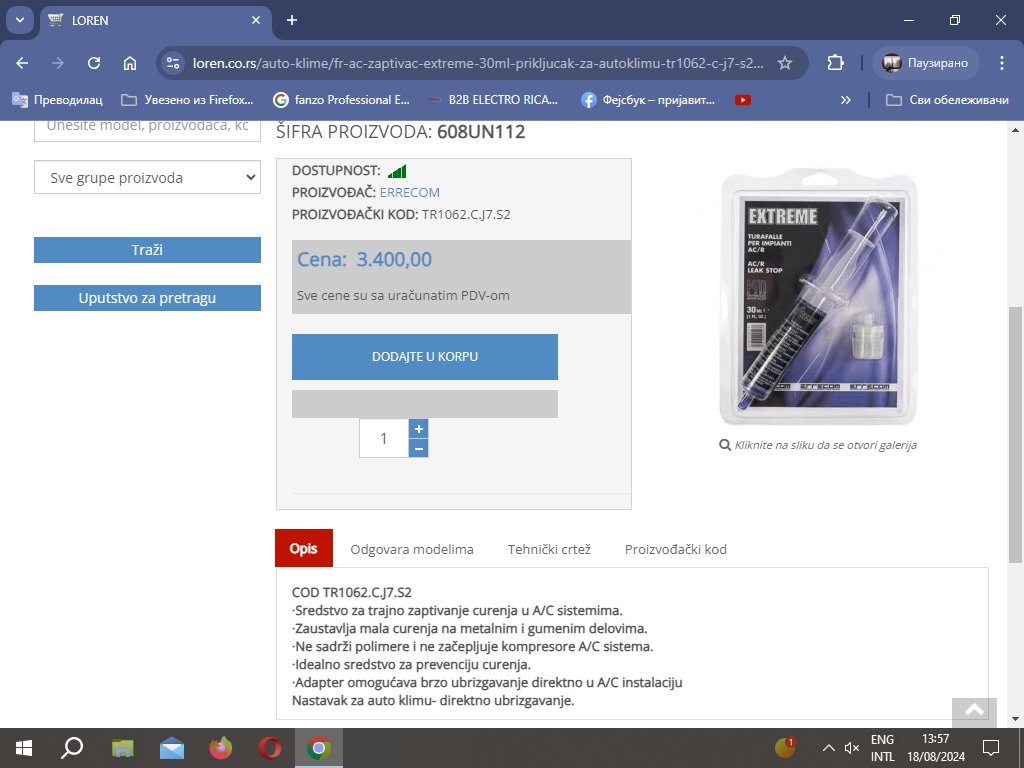Open the Opera browser in the taskbar

[x=269, y=747]
